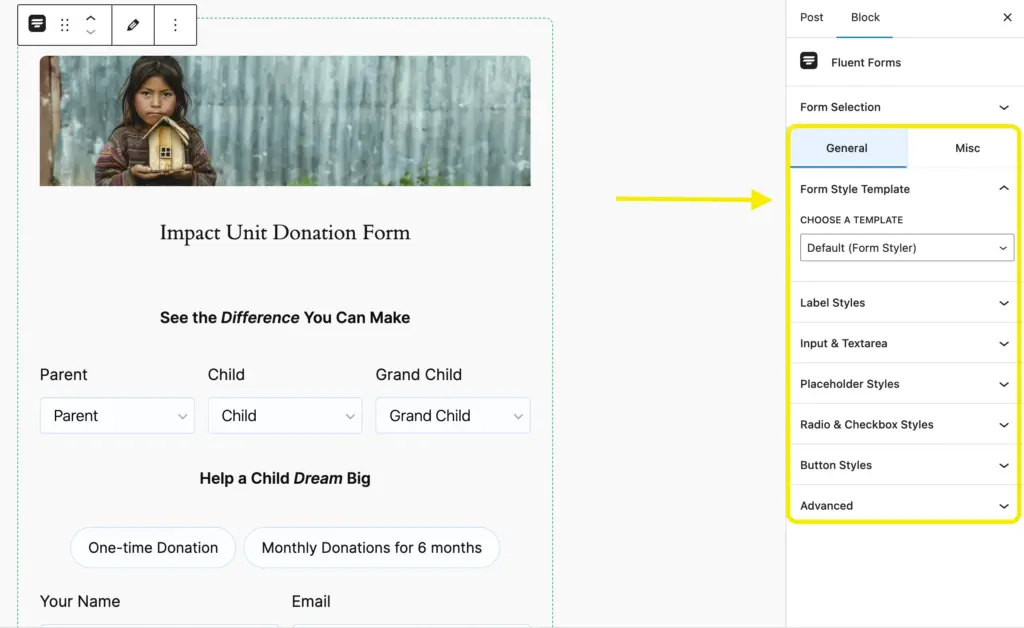Select the General tab

(847, 148)
